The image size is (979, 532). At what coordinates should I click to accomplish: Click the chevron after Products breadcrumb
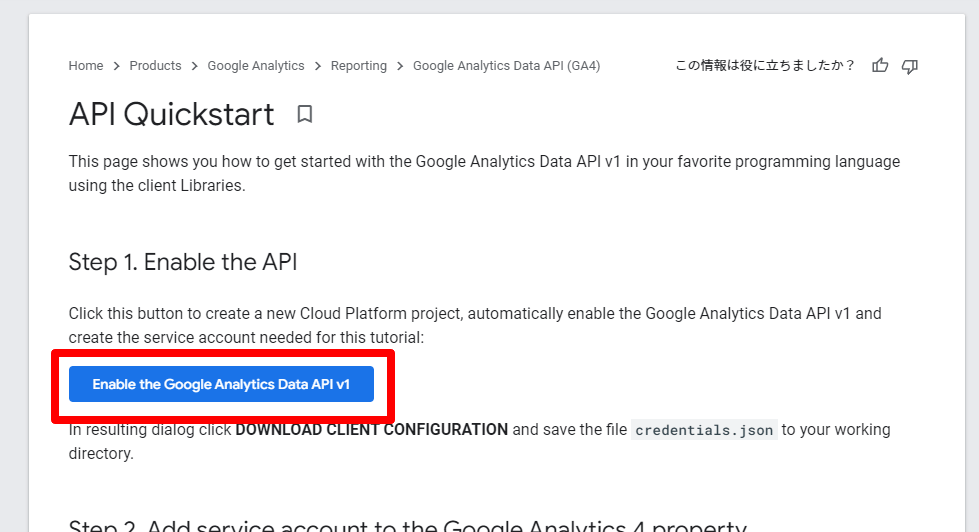tap(195, 66)
